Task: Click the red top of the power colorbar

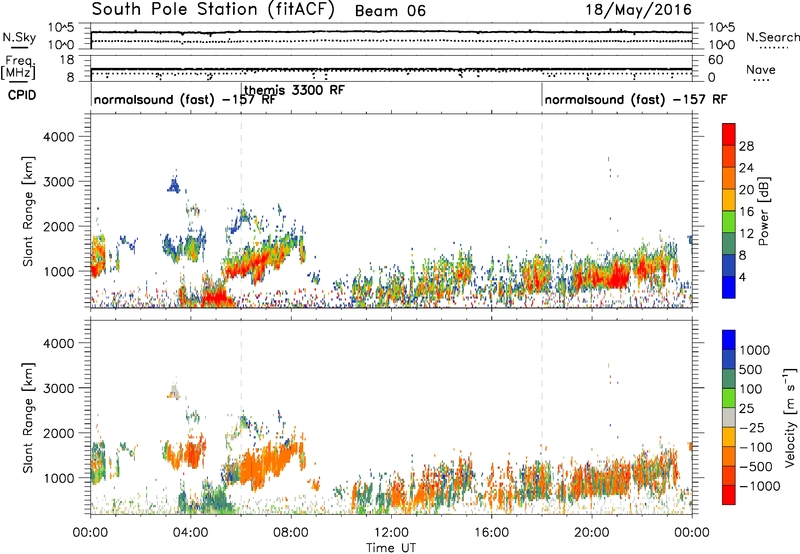Action: 729,134
